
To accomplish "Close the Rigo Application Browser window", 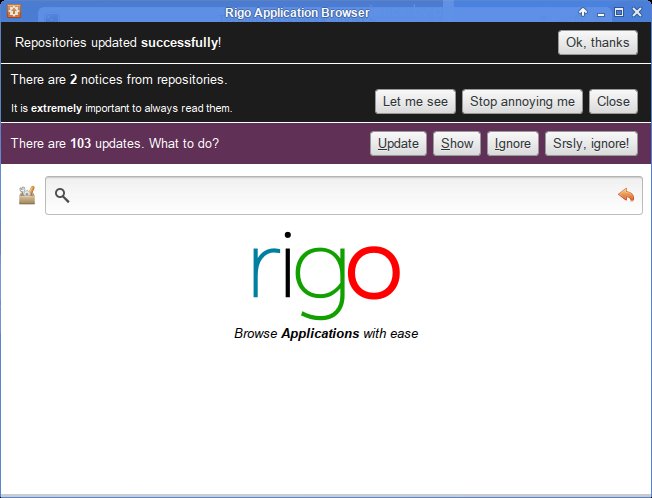I will [637, 12].
